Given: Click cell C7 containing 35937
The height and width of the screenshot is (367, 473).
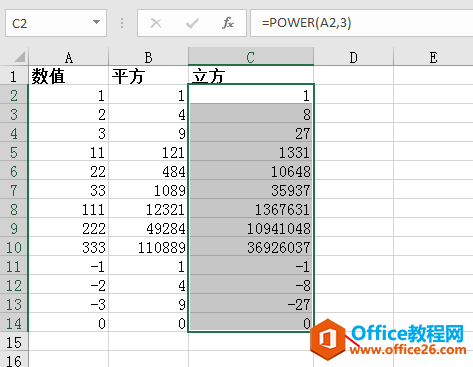Looking at the screenshot, I should pyautogui.click(x=251, y=189).
